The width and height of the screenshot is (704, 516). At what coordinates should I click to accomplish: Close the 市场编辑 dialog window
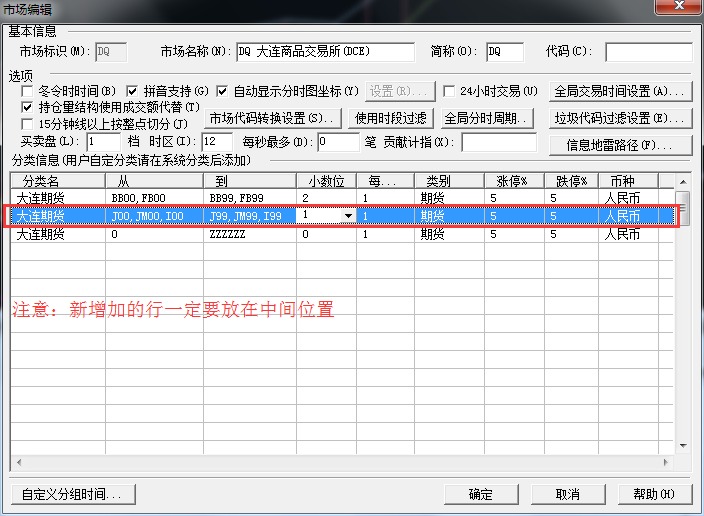click(x=679, y=6)
